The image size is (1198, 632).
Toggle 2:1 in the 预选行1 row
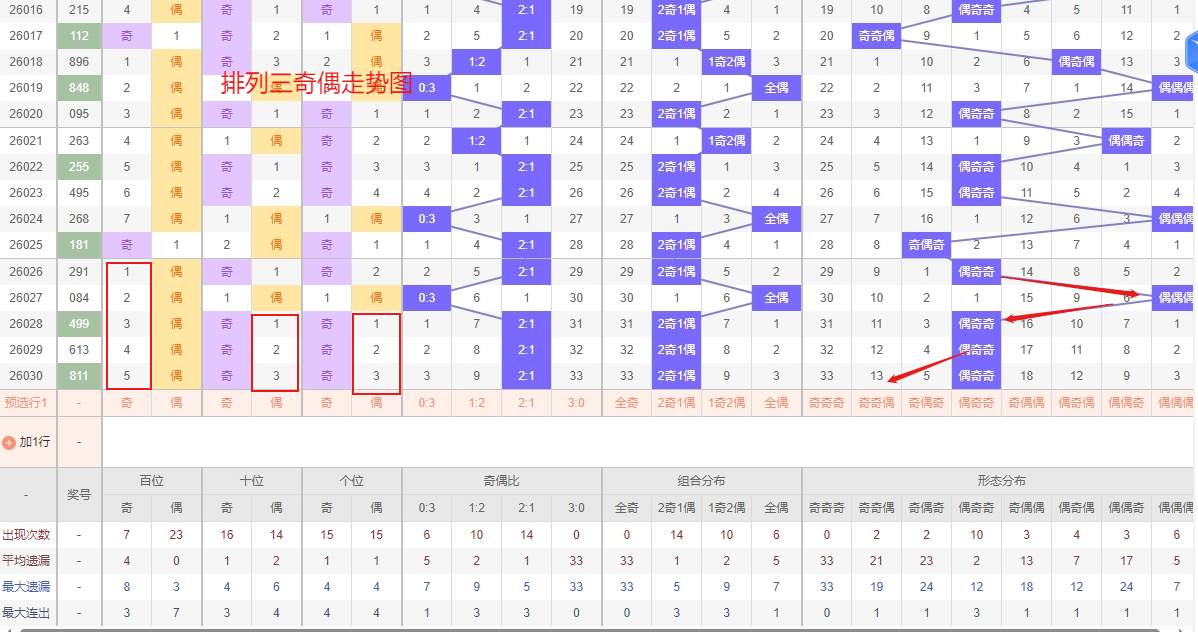[527, 403]
